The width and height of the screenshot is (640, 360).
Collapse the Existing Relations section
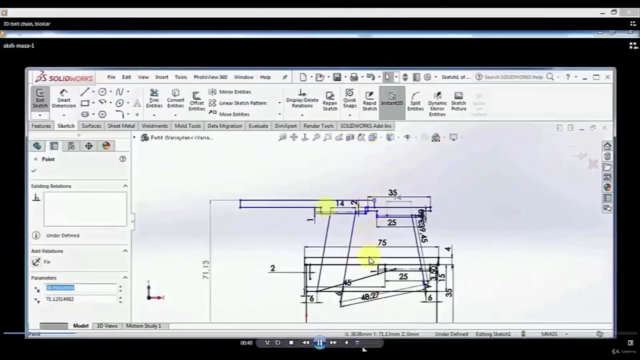click(x=125, y=186)
